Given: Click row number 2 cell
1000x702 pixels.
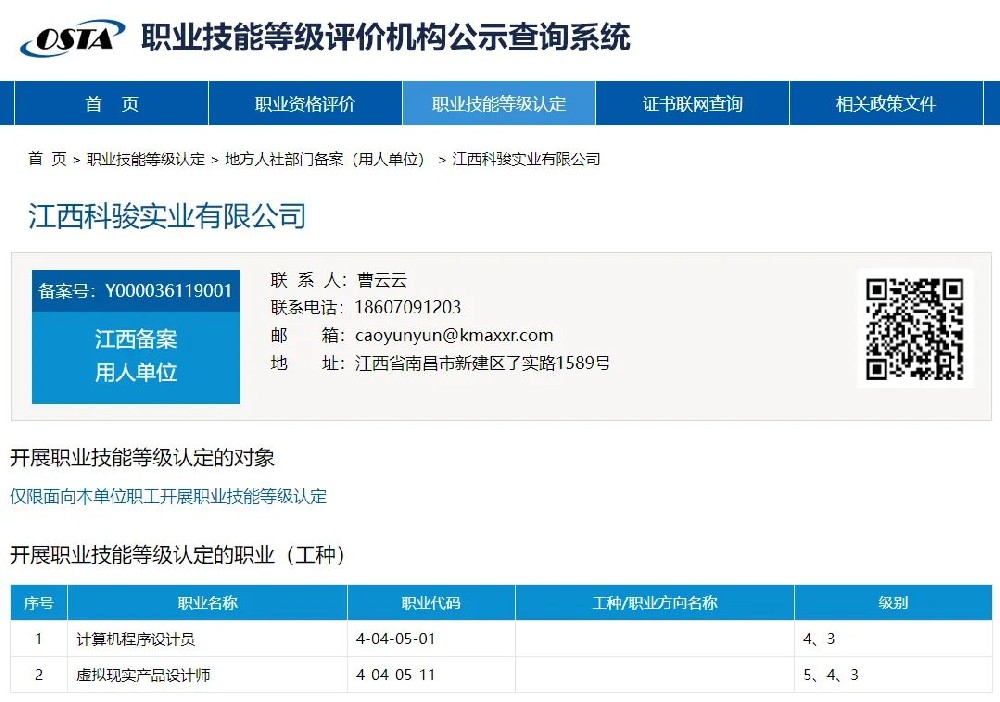Looking at the screenshot, I should click(x=39, y=675).
